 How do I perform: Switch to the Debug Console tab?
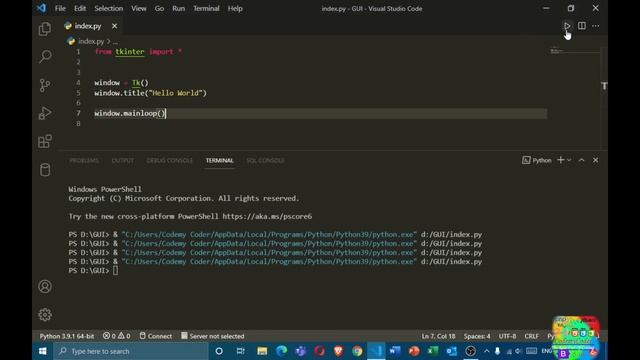[x=169, y=160]
